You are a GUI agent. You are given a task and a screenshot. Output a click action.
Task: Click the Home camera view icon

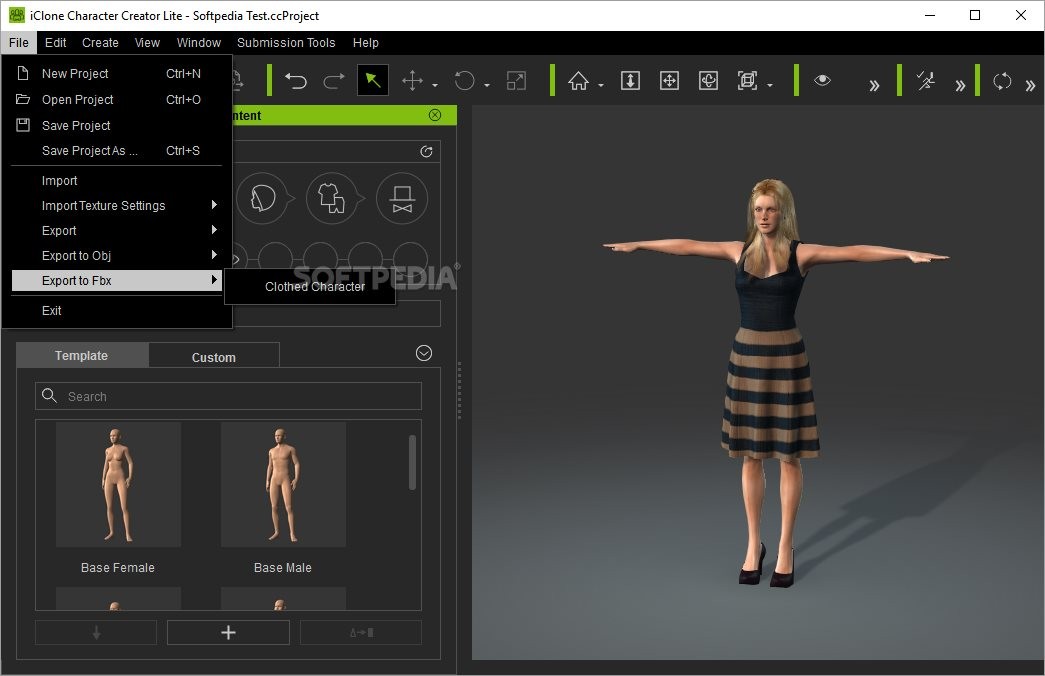[578, 81]
